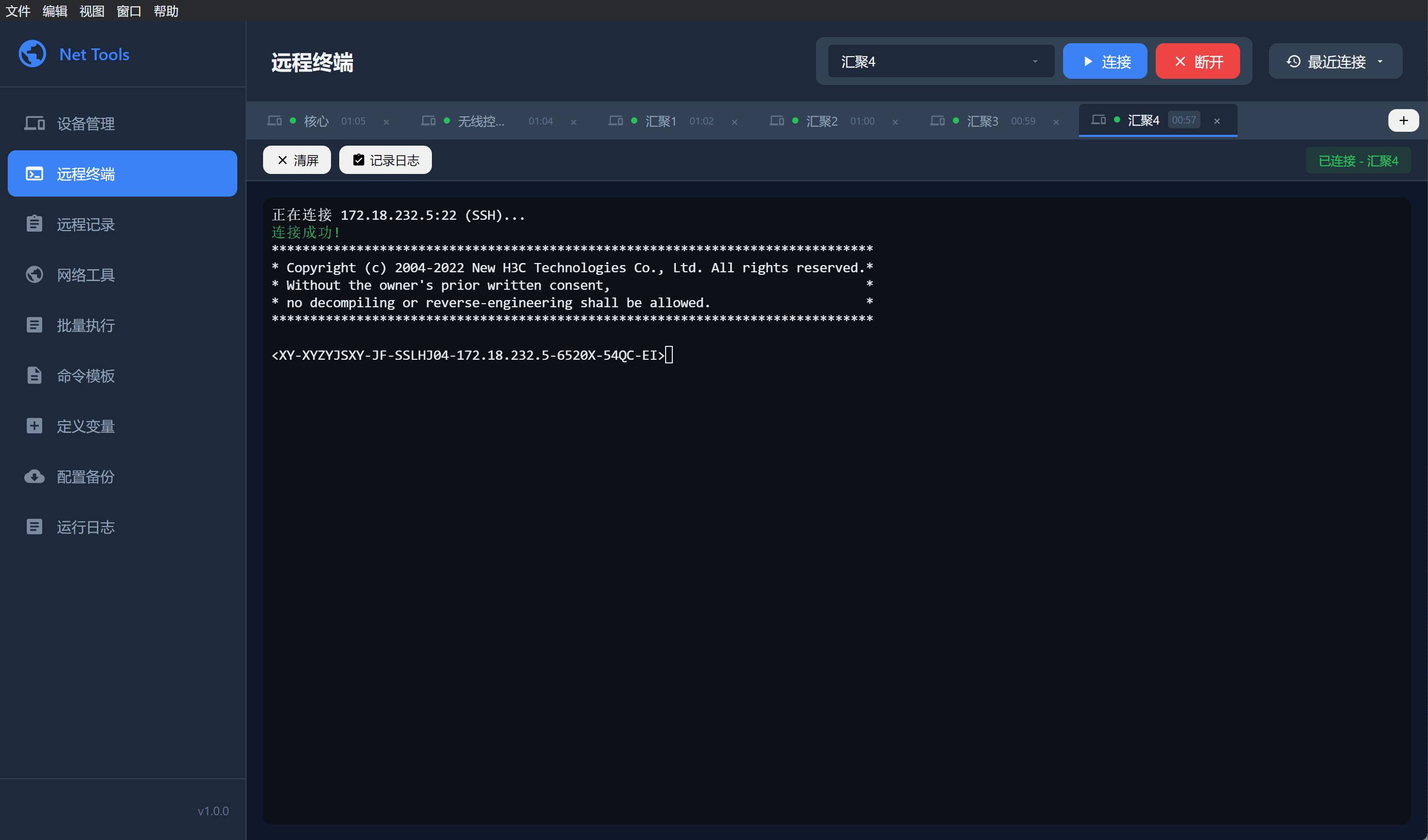
Task: Select 远程记录 from the sidebar
Action: (x=84, y=224)
